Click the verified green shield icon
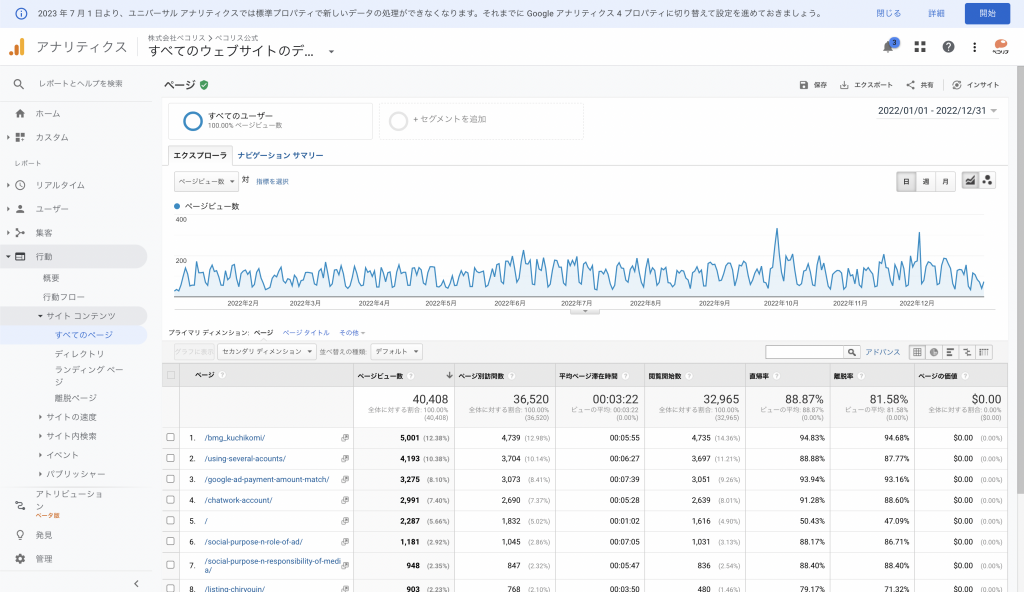1024x592 pixels. [204, 85]
